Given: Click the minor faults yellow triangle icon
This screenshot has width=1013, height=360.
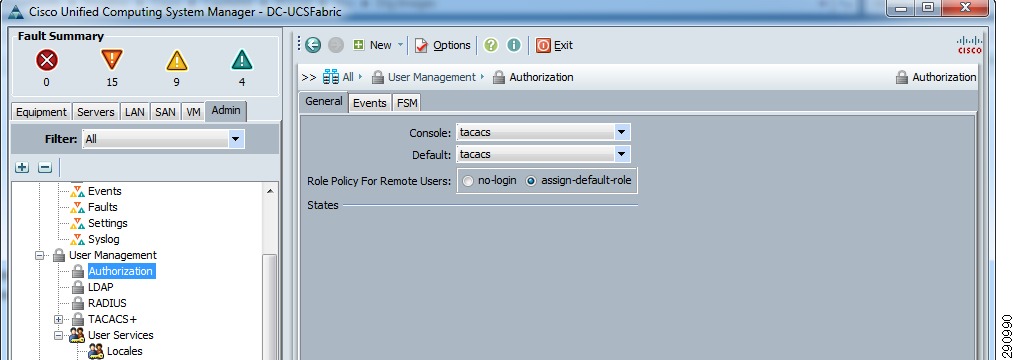Looking at the screenshot, I should [176, 61].
